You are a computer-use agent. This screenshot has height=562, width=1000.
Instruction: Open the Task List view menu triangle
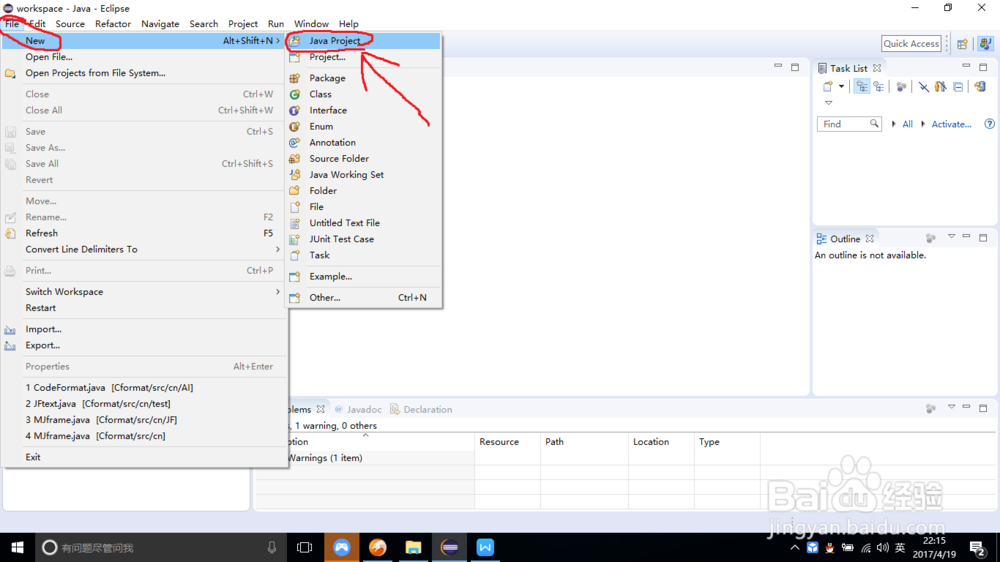pos(828,103)
